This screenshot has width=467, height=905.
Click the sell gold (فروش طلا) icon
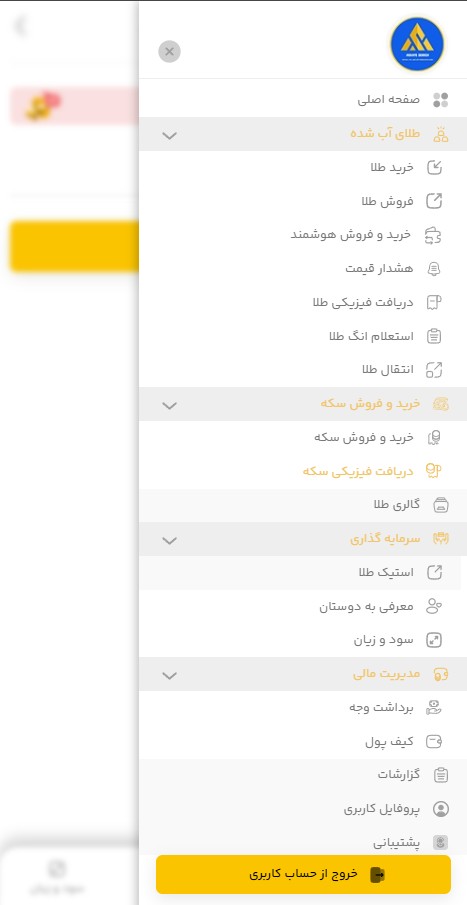pos(434,201)
